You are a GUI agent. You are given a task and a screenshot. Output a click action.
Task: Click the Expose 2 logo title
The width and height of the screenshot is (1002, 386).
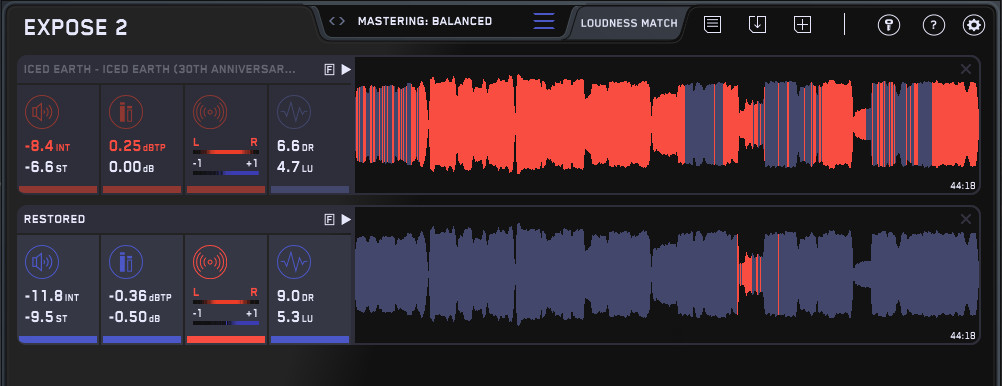75,27
